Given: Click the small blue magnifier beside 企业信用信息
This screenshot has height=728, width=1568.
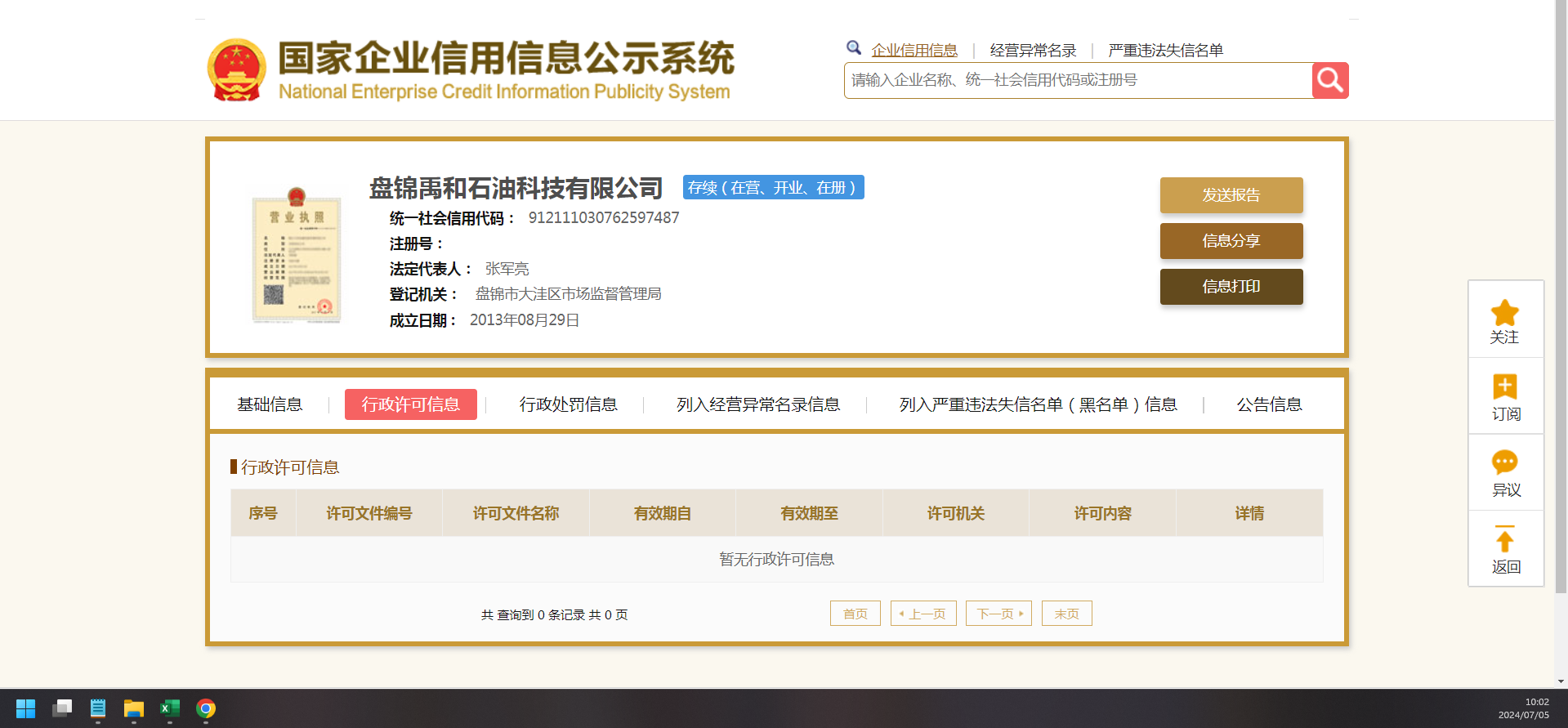Looking at the screenshot, I should (x=854, y=48).
